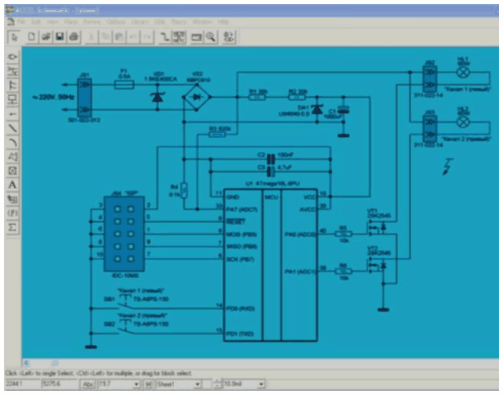The width and height of the screenshot is (503, 395).
Task: Click the New document icon
Action: [x=32, y=37]
